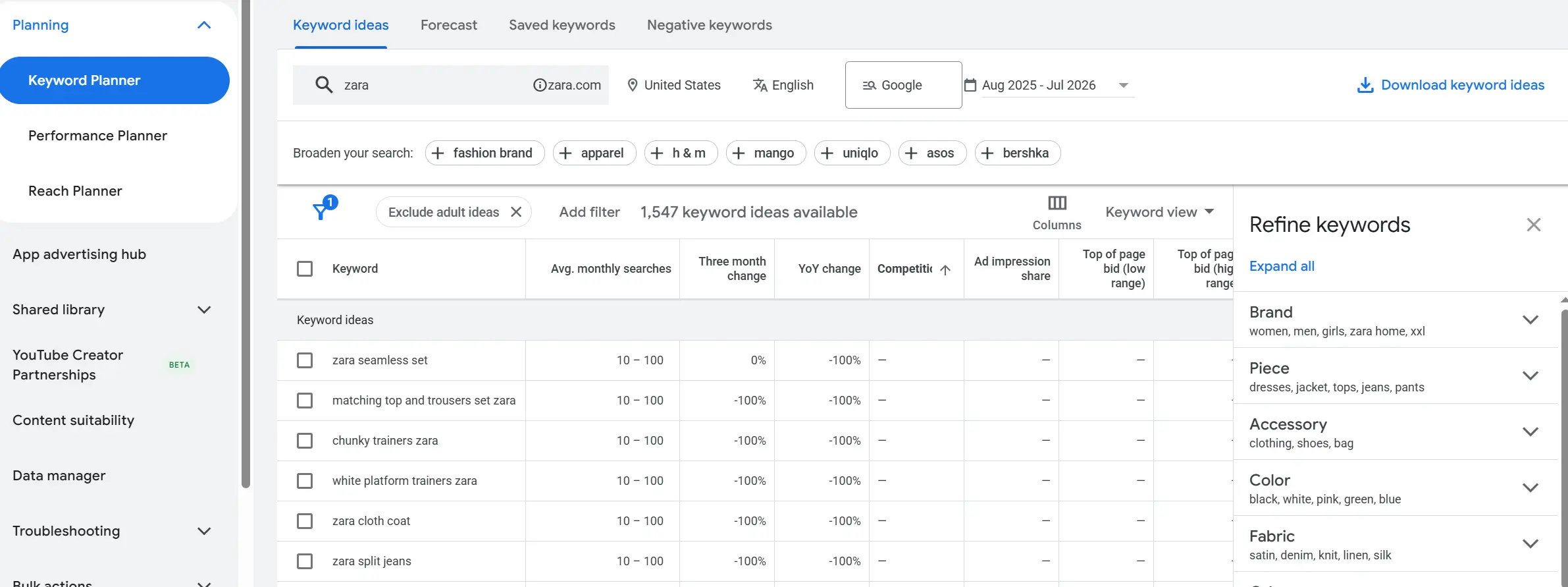Click the Competition sort arrow icon
The width and height of the screenshot is (1568, 587).
click(x=945, y=269)
